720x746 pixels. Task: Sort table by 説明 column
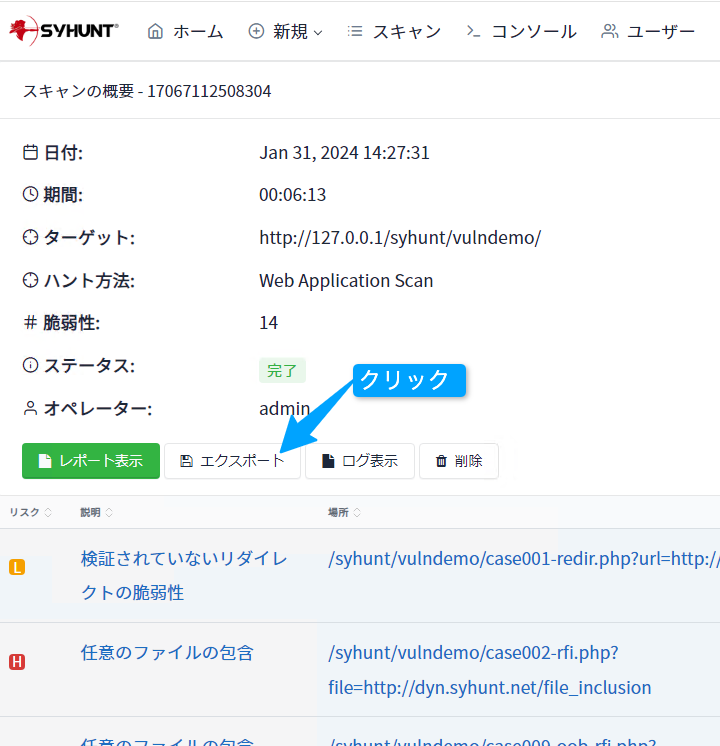click(x=96, y=512)
